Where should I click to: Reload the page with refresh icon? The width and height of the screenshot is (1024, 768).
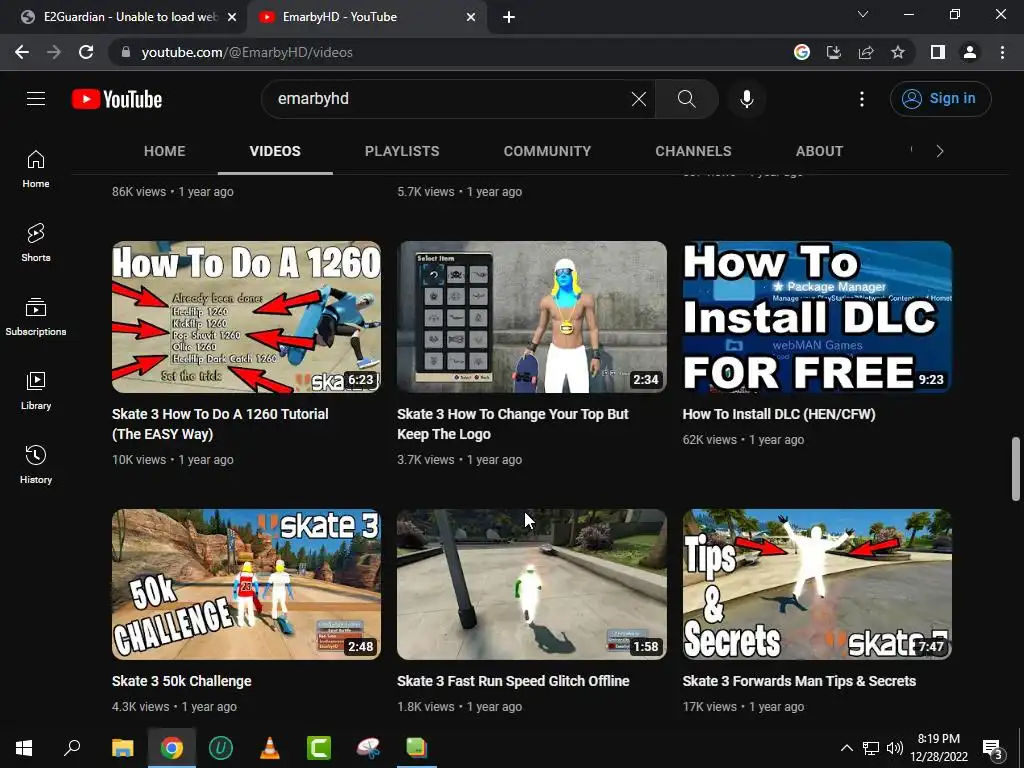(x=86, y=52)
